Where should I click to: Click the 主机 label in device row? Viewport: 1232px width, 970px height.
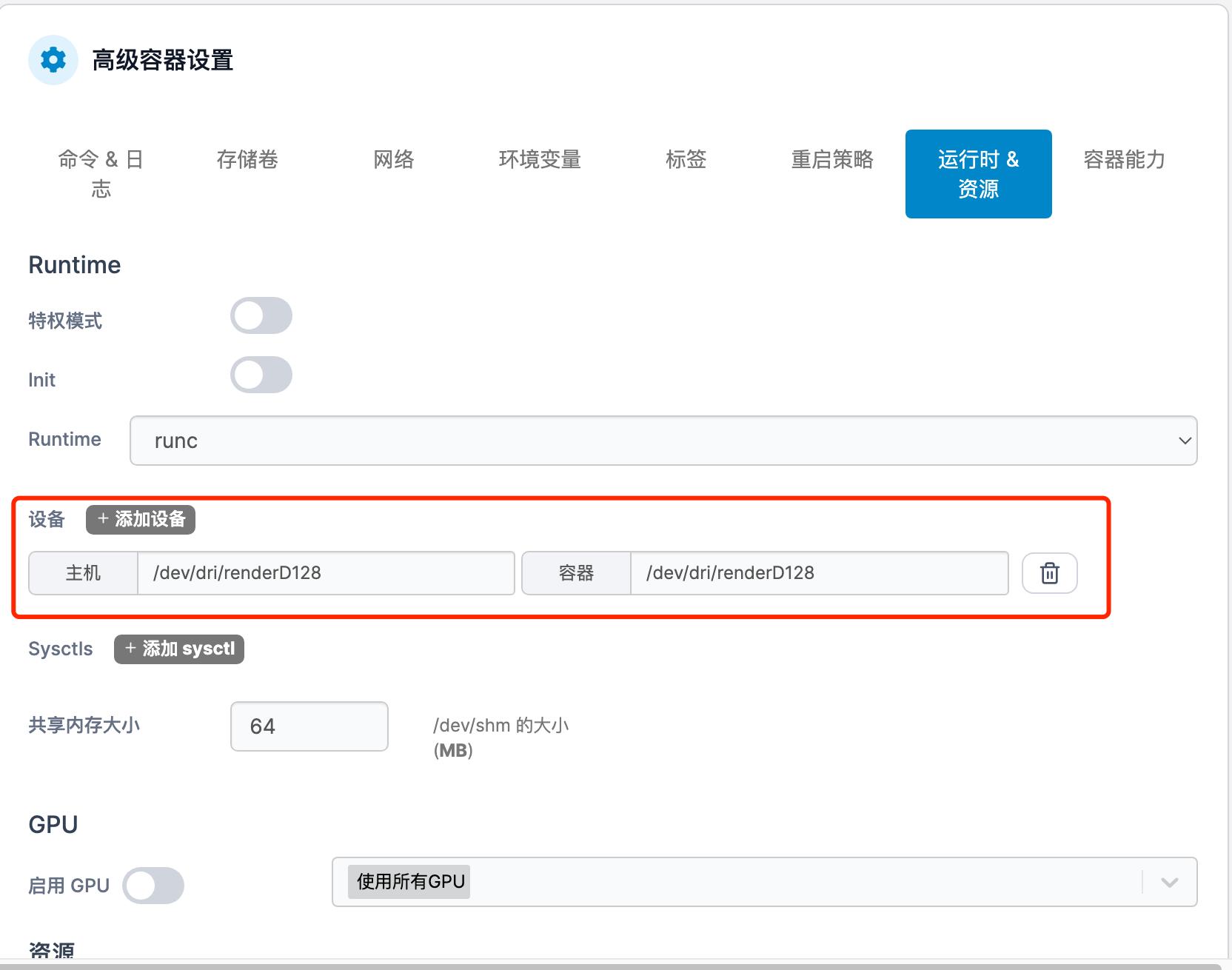pyautogui.click(x=82, y=572)
